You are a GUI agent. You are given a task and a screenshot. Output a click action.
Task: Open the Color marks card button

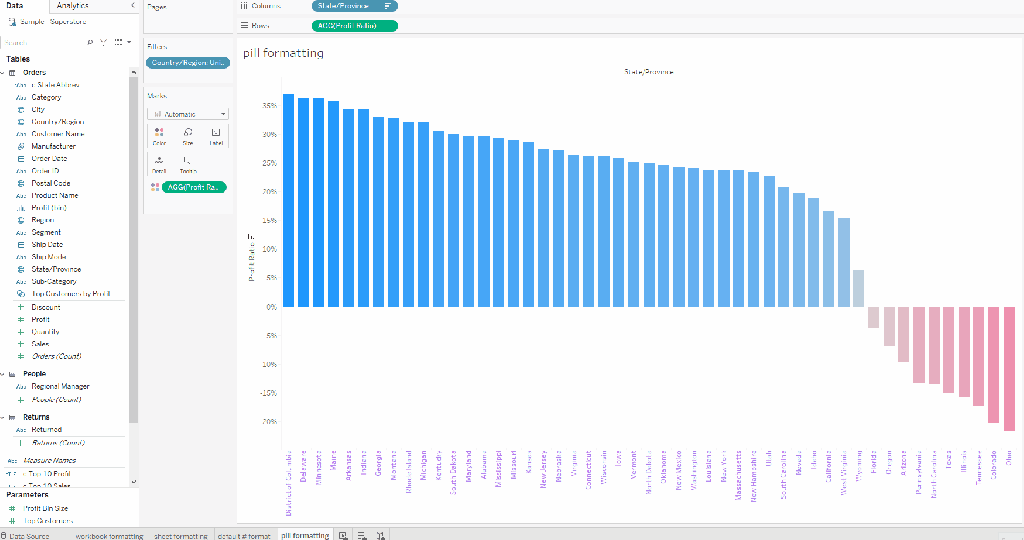point(159,136)
